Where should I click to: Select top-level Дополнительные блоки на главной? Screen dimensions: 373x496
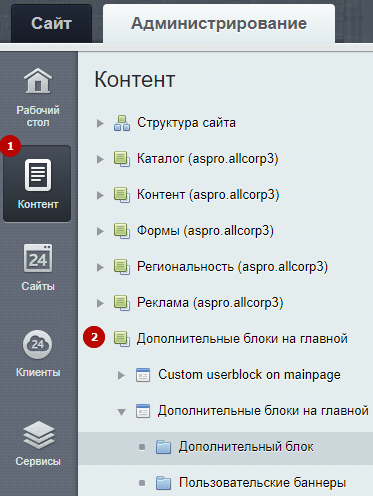242,339
